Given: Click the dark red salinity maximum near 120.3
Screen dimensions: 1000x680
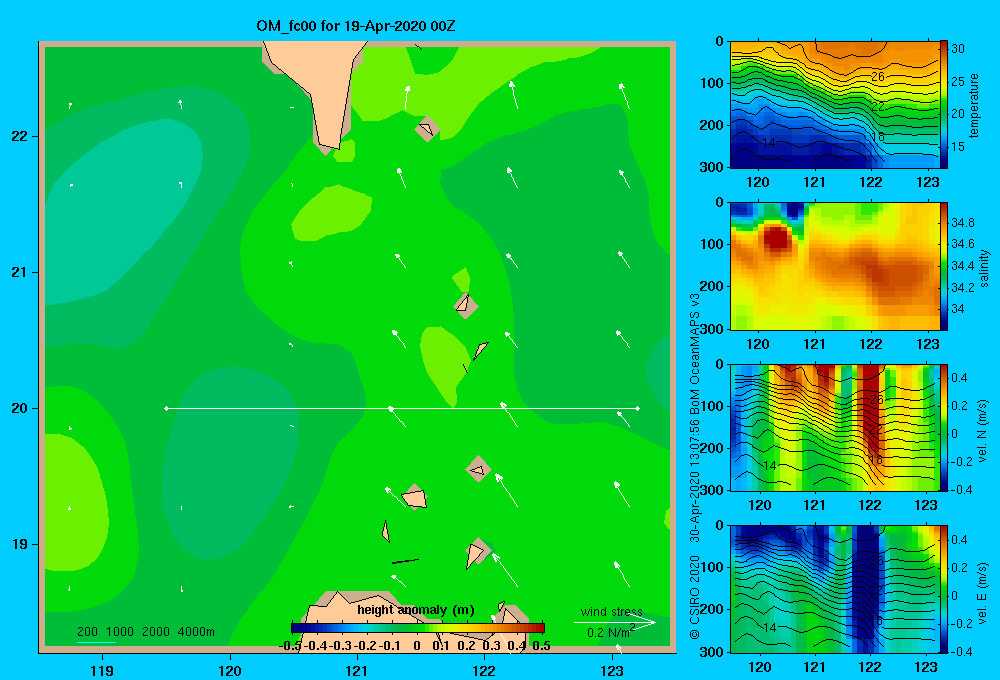Looking at the screenshot, I should click(x=777, y=237).
